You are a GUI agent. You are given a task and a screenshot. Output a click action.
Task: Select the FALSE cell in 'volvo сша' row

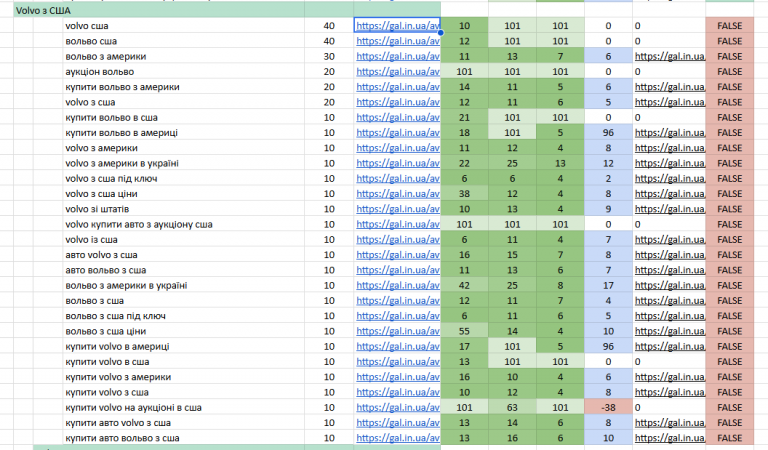pyautogui.click(x=729, y=26)
